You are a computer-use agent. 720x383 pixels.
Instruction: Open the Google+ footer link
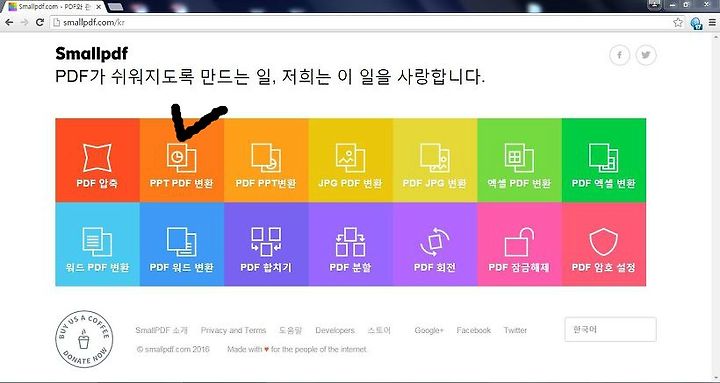pos(429,330)
